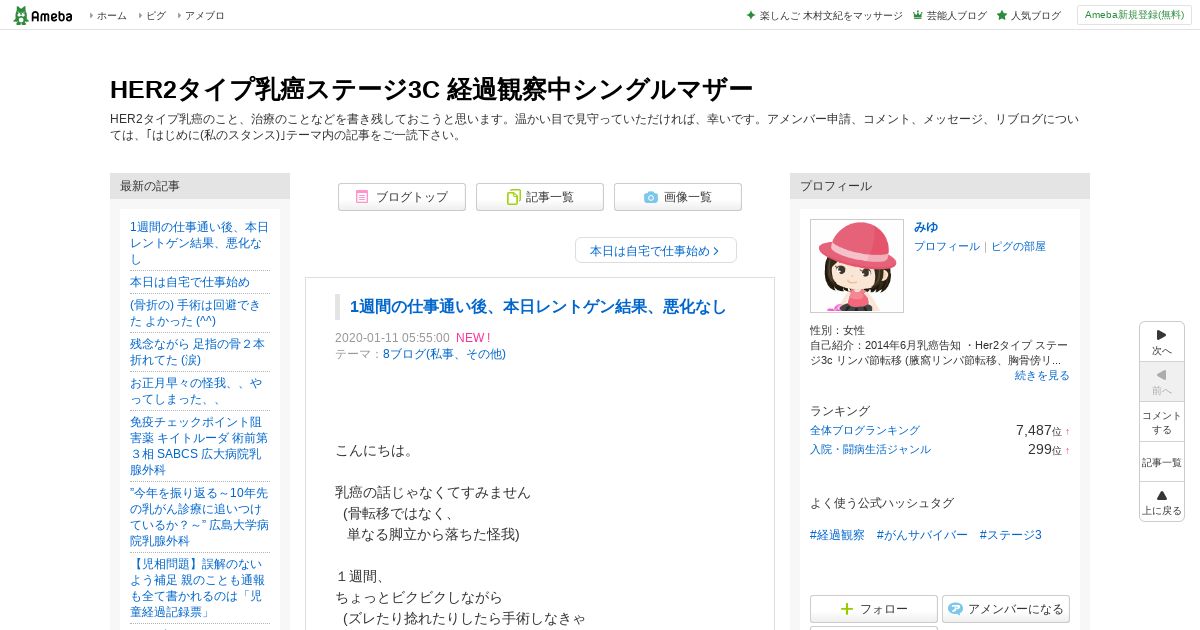Click Ameba新規登録(無料) button
Image resolution: width=1200 pixels, height=630 pixels.
(x=1134, y=15)
